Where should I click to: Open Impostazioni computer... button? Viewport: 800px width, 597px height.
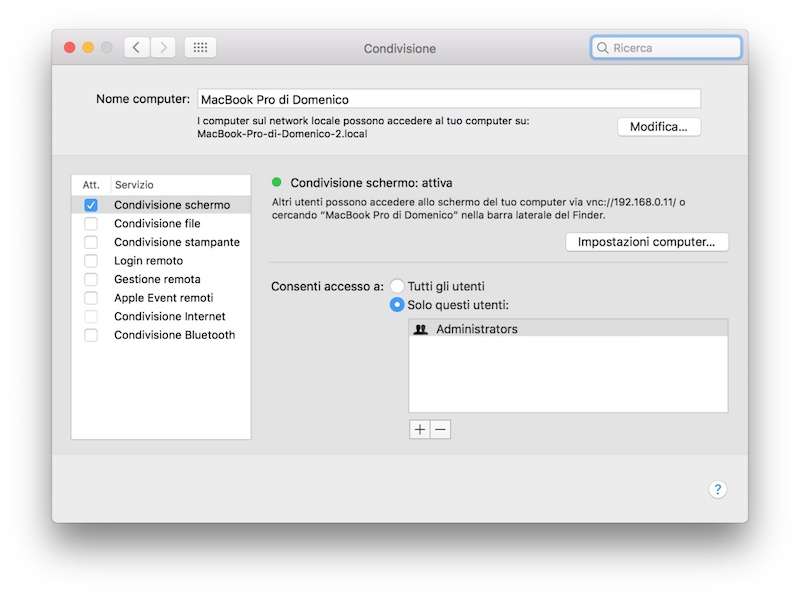point(646,242)
